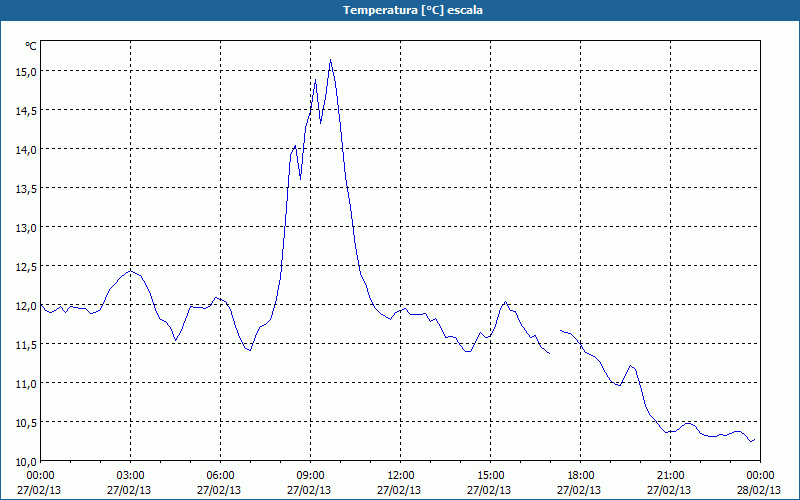Screen dimensions: 800x500
Task: Click the 28/02/13 date label
Action: pyautogui.click(x=759, y=490)
